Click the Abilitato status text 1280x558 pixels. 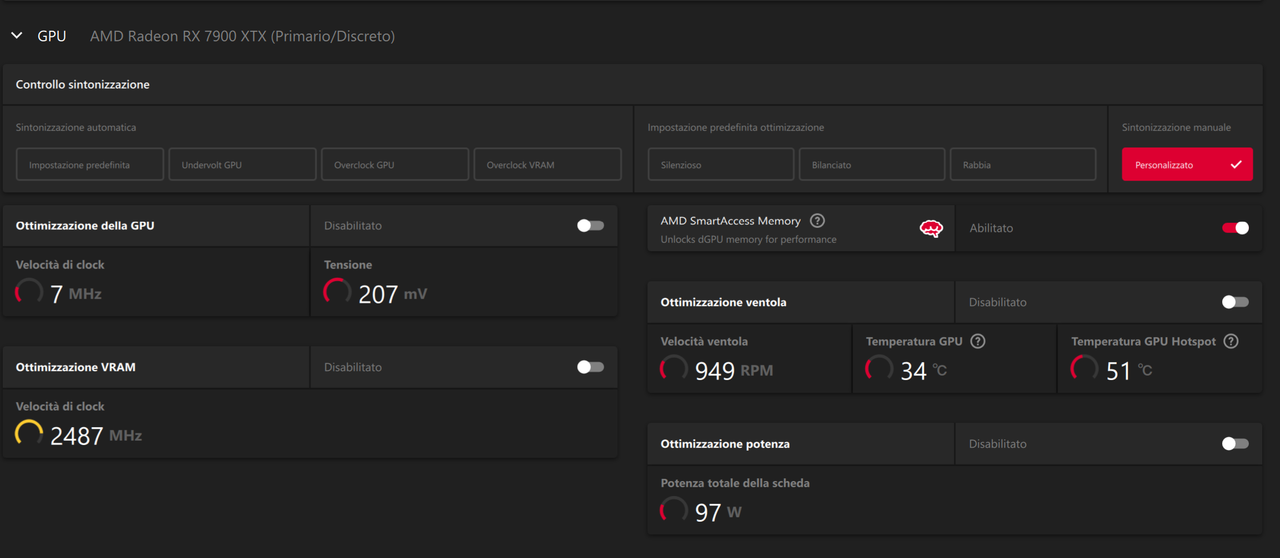coord(991,228)
